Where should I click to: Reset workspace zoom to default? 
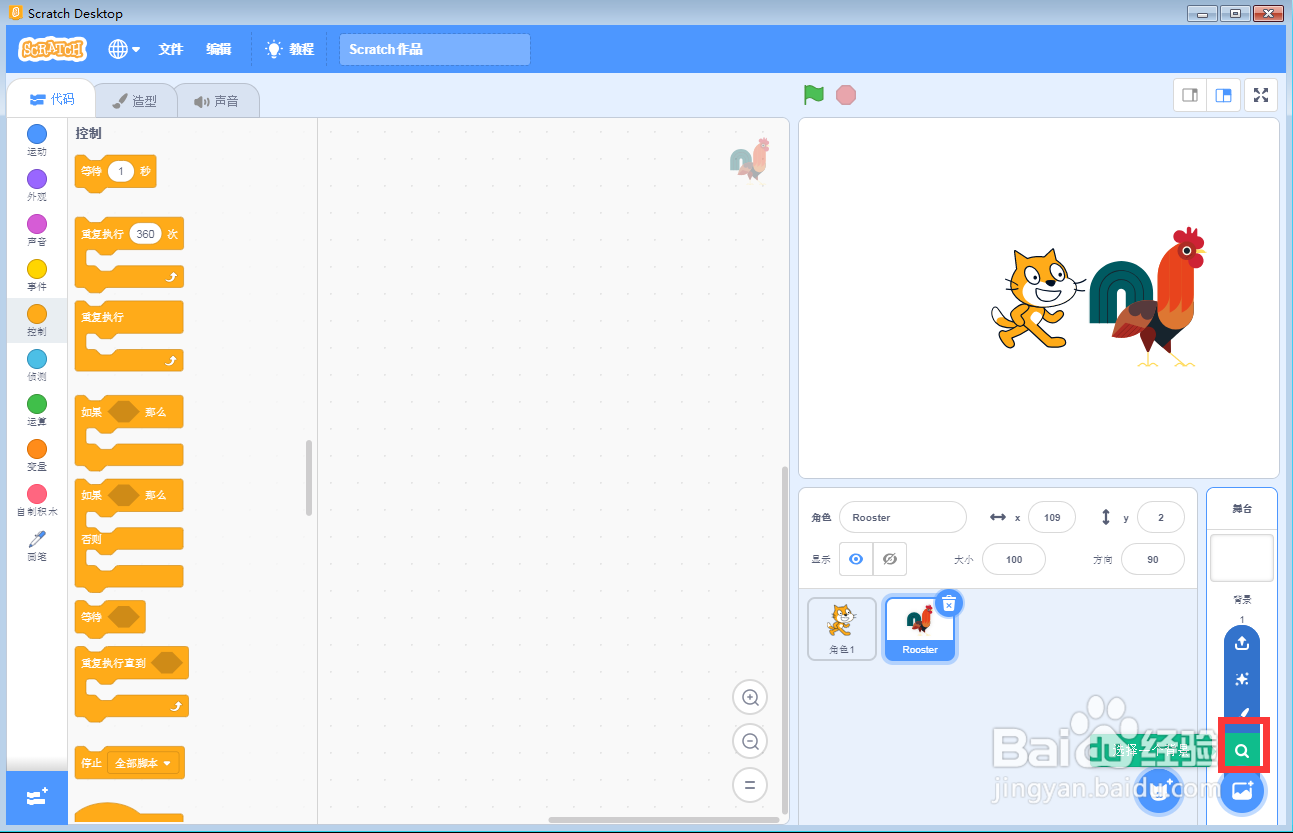click(x=750, y=785)
